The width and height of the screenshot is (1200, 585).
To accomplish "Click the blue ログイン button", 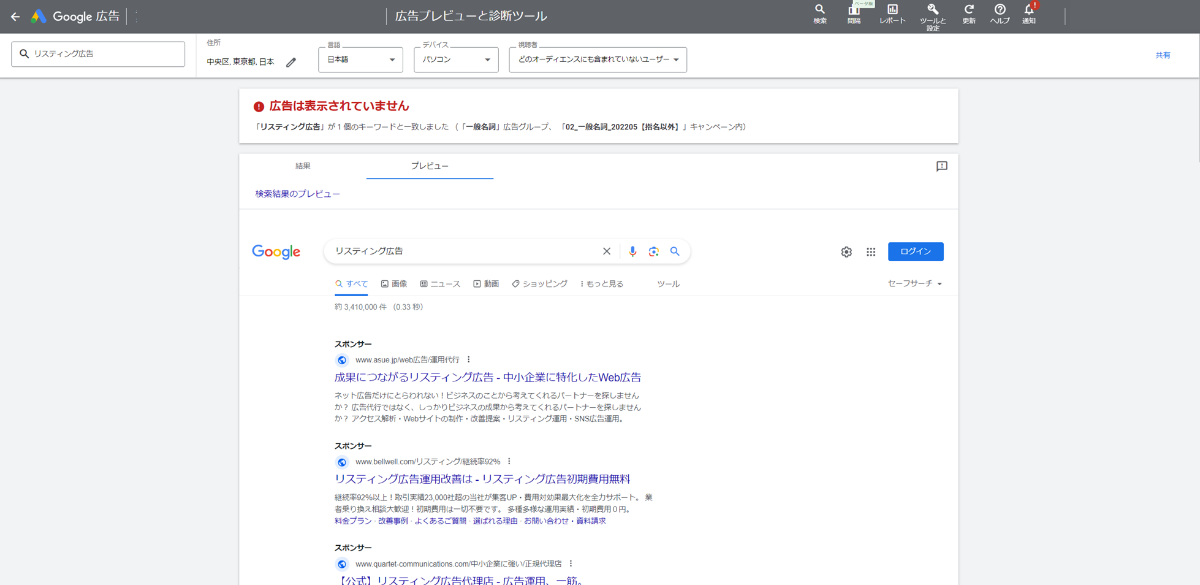I will pyautogui.click(x=916, y=252).
